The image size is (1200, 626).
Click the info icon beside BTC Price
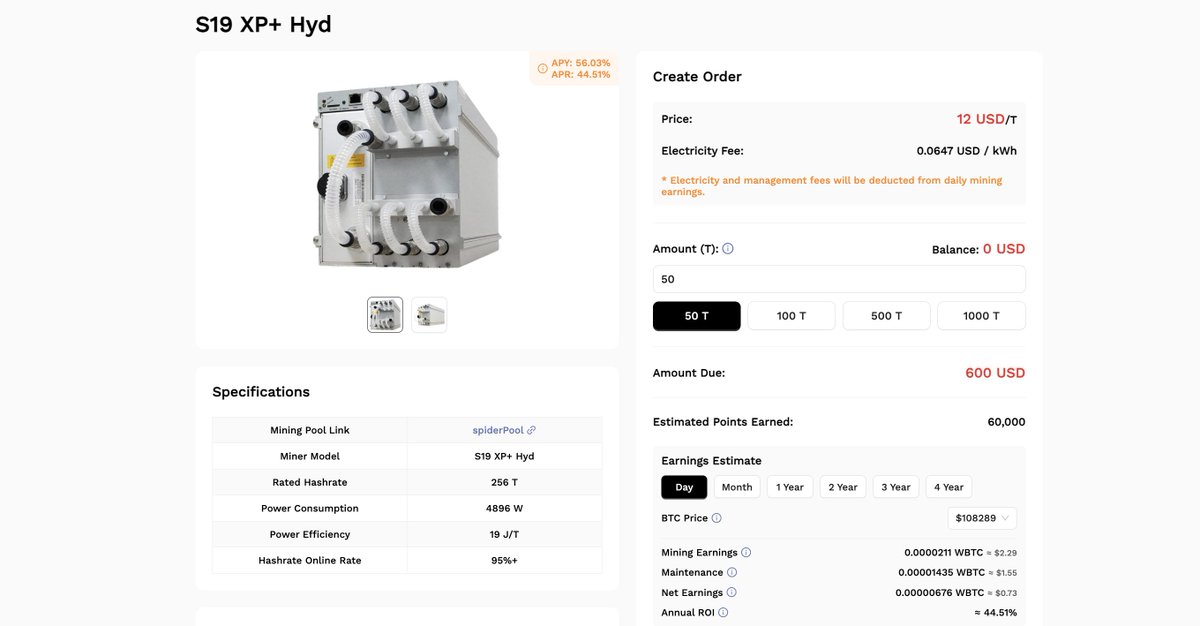(x=716, y=518)
